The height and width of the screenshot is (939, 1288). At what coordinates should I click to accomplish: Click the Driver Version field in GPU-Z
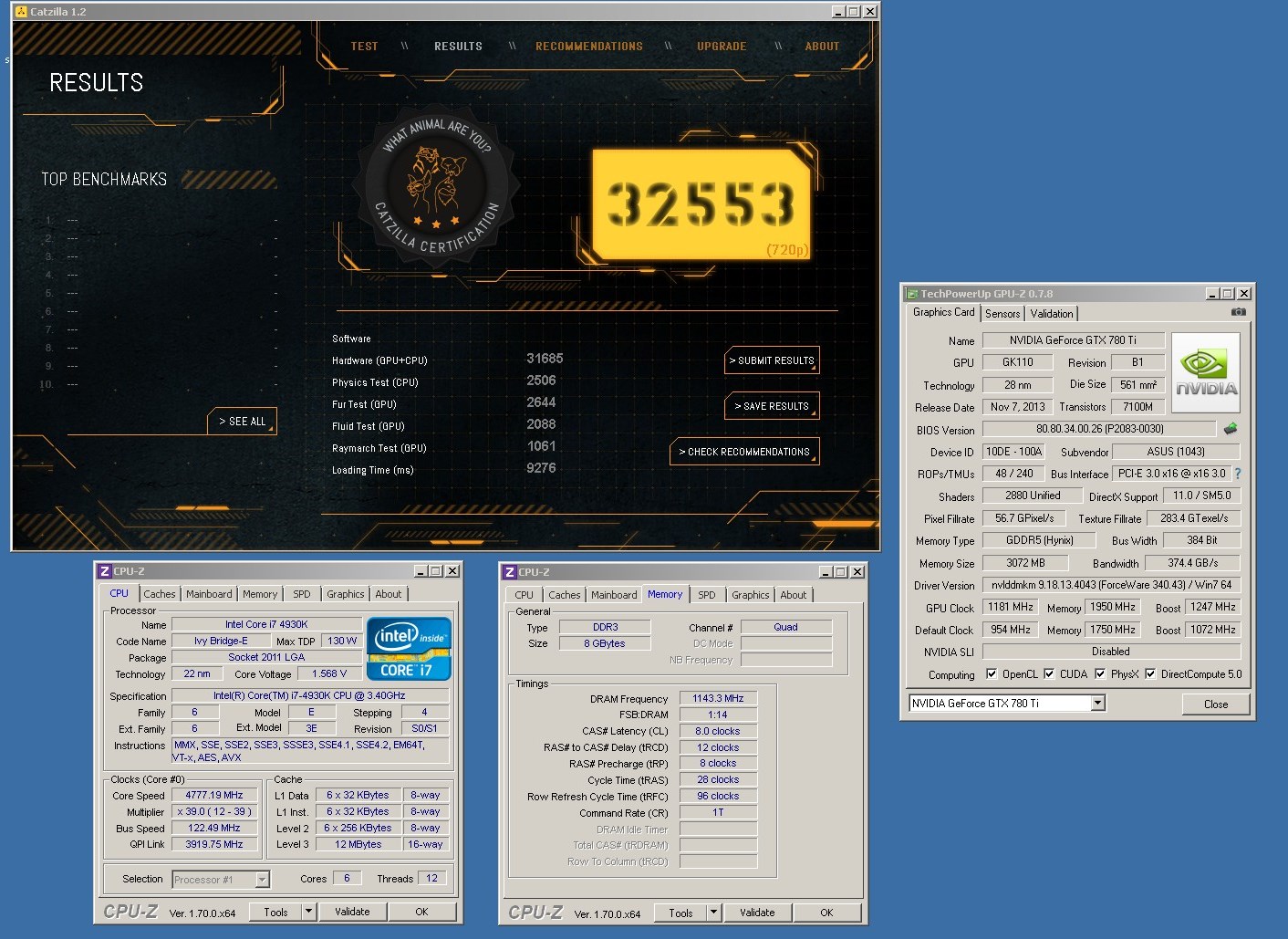(x=1111, y=585)
